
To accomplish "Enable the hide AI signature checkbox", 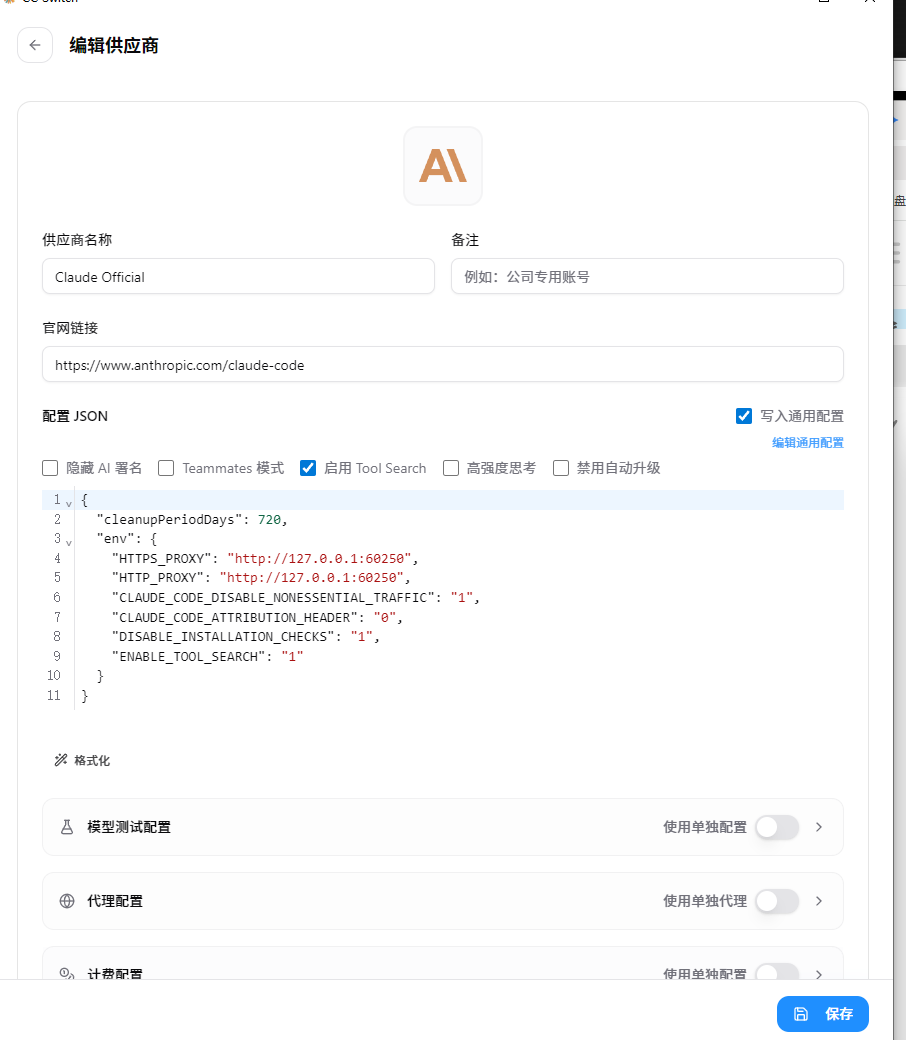I will coord(50,468).
